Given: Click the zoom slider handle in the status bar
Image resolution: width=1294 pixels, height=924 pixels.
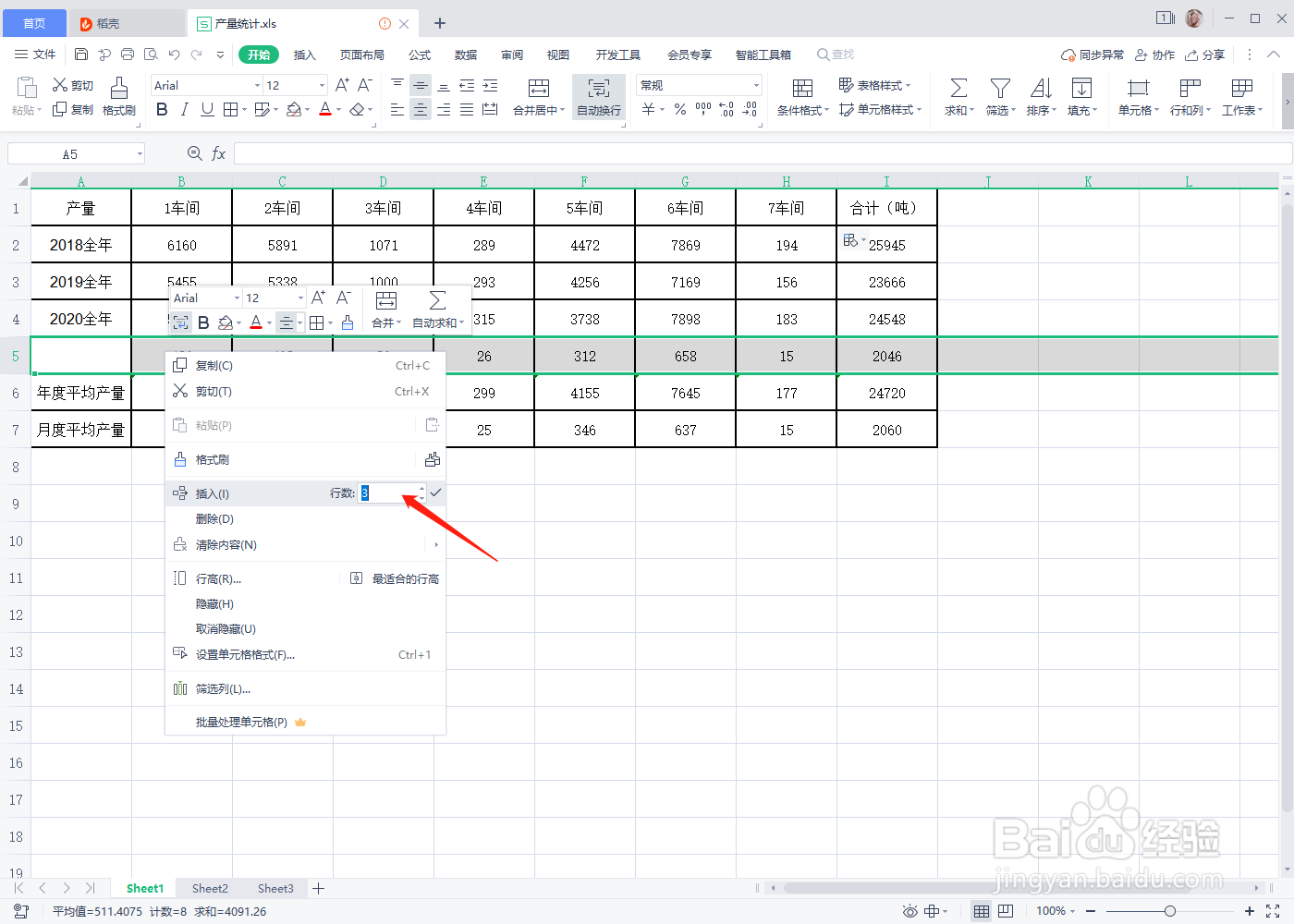Looking at the screenshot, I should point(1170,911).
